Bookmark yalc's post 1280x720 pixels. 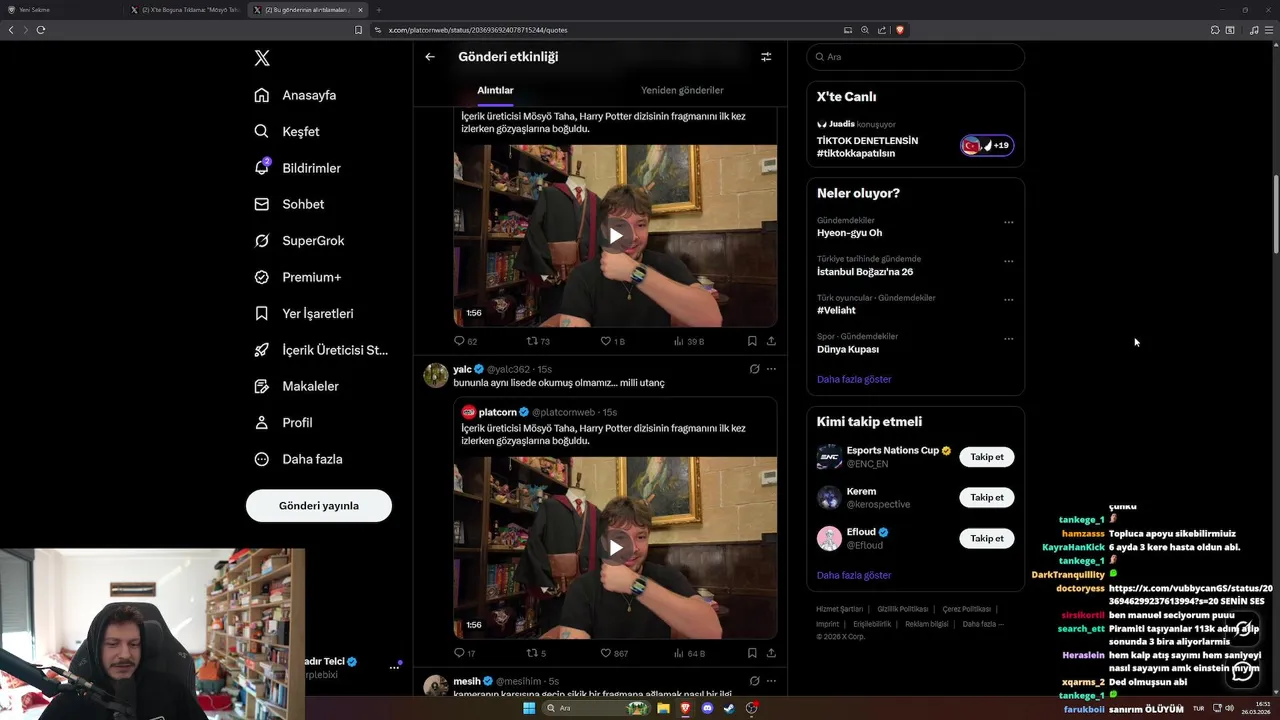point(752,653)
